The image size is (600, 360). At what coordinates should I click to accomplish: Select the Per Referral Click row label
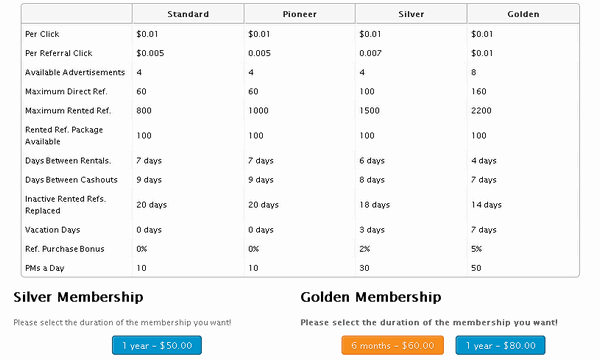point(59,53)
